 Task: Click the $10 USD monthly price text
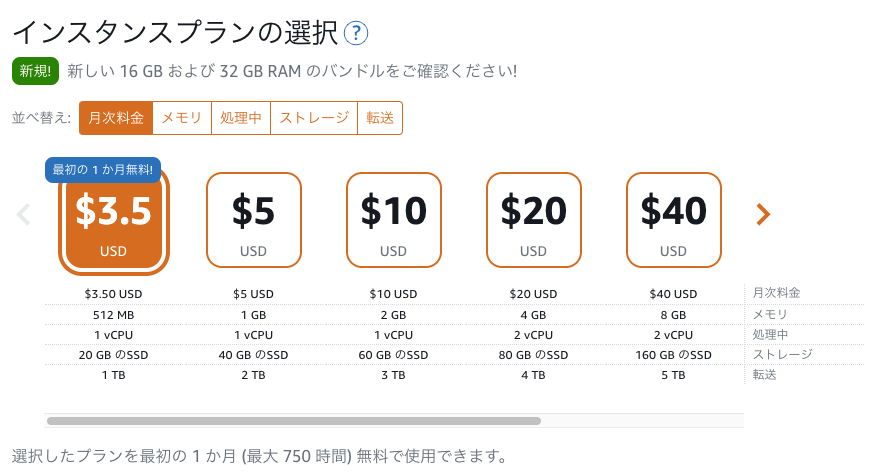(394, 294)
